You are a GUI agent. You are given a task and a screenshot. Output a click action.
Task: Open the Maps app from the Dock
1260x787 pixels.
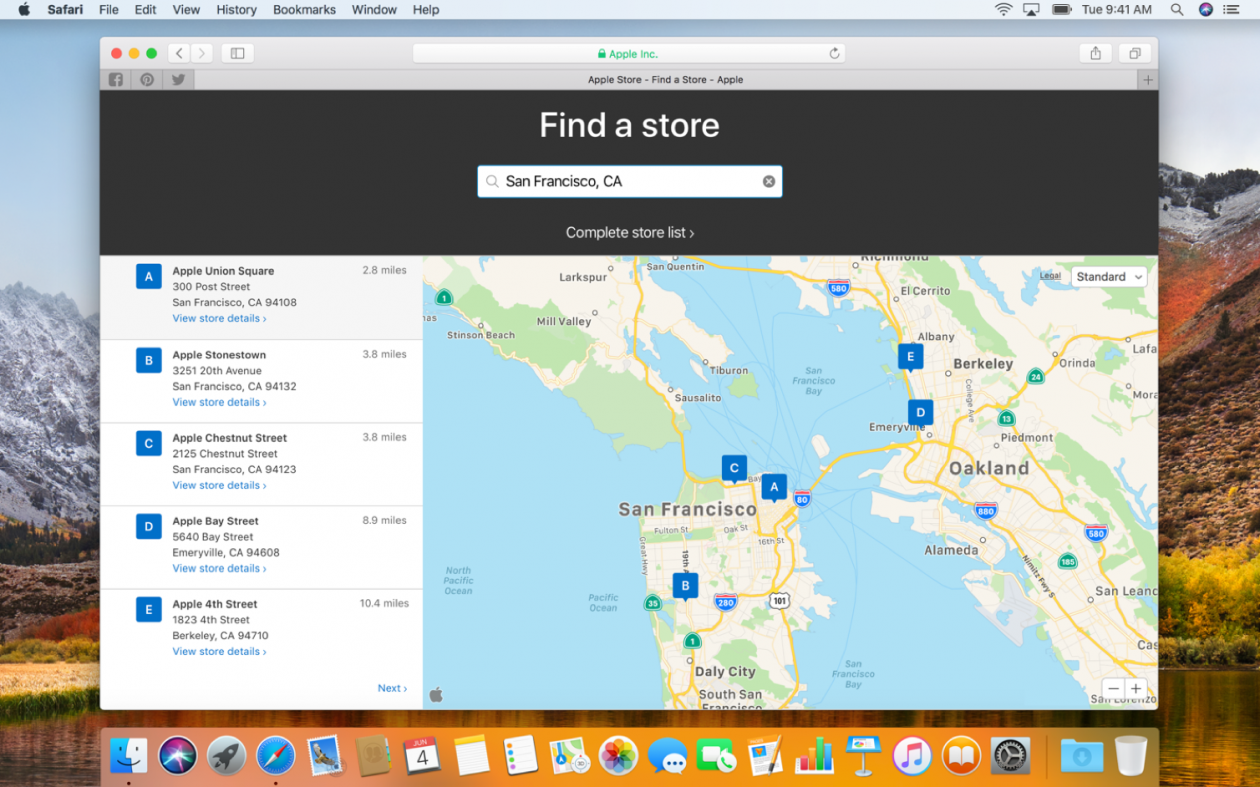point(570,756)
